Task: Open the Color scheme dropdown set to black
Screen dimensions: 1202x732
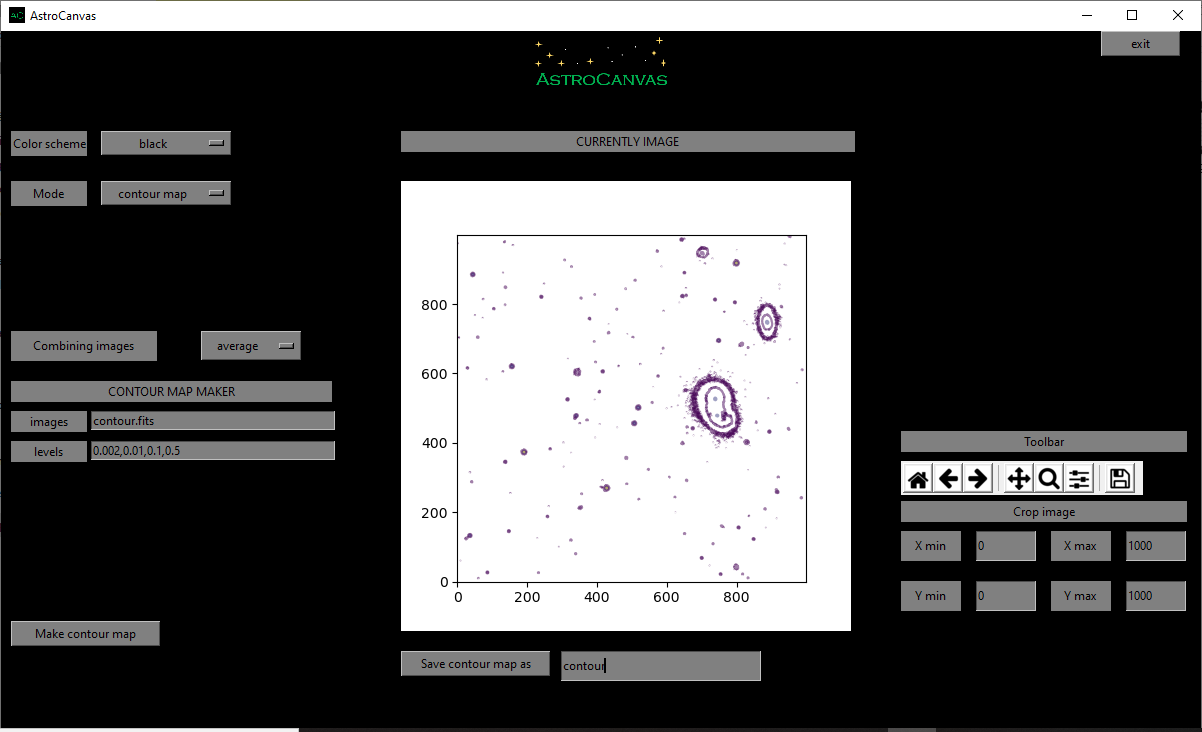Action: pyautogui.click(x=166, y=143)
